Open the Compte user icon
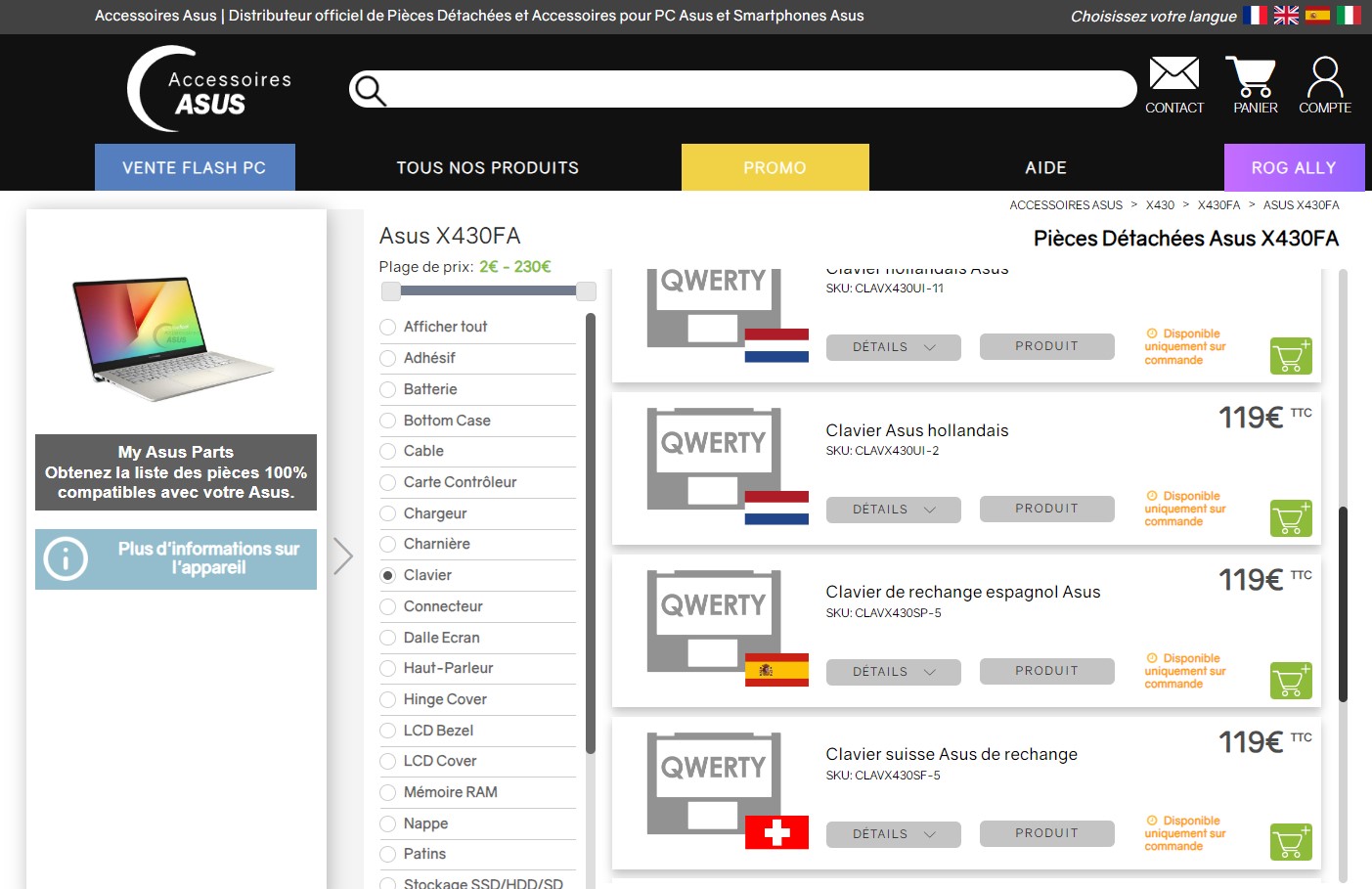Image resolution: width=1372 pixels, height=889 pixels. click(x=1325, y=76)
